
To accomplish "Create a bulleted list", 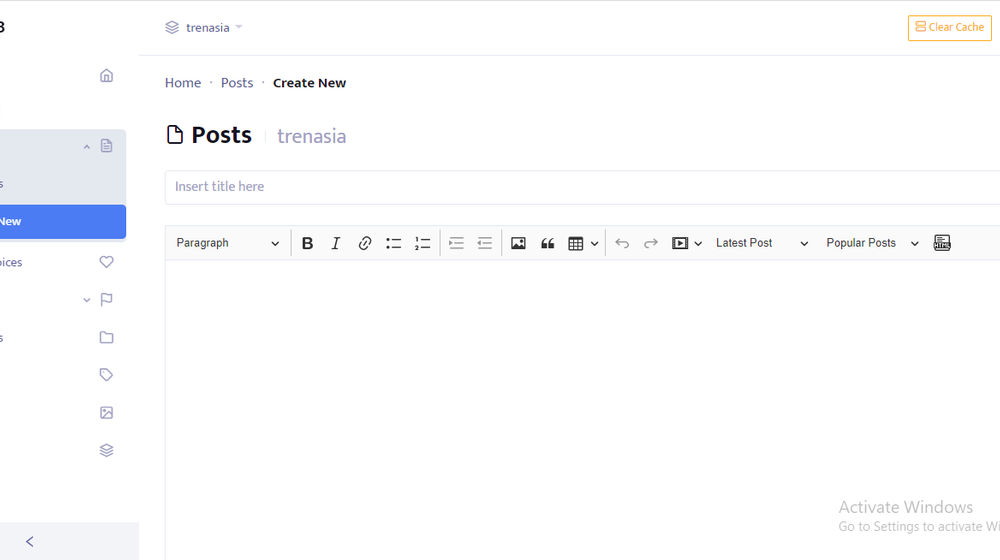I will [x=393, y=243].
